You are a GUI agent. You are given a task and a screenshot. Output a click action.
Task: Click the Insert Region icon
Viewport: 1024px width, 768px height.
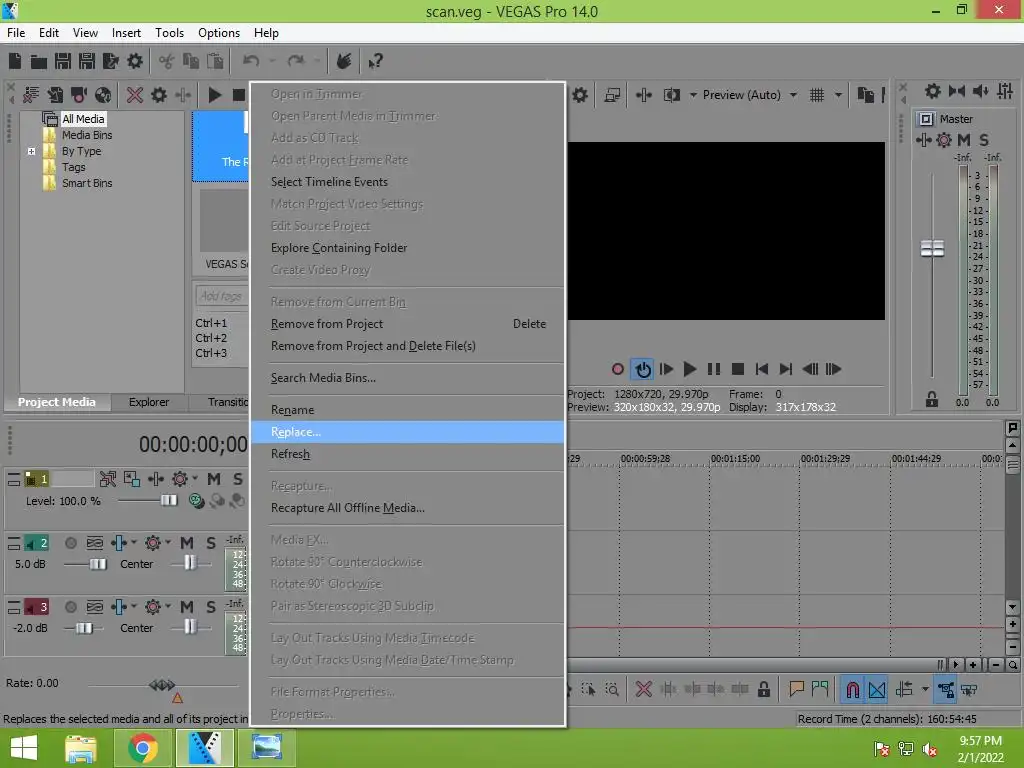tap(820, 690)
